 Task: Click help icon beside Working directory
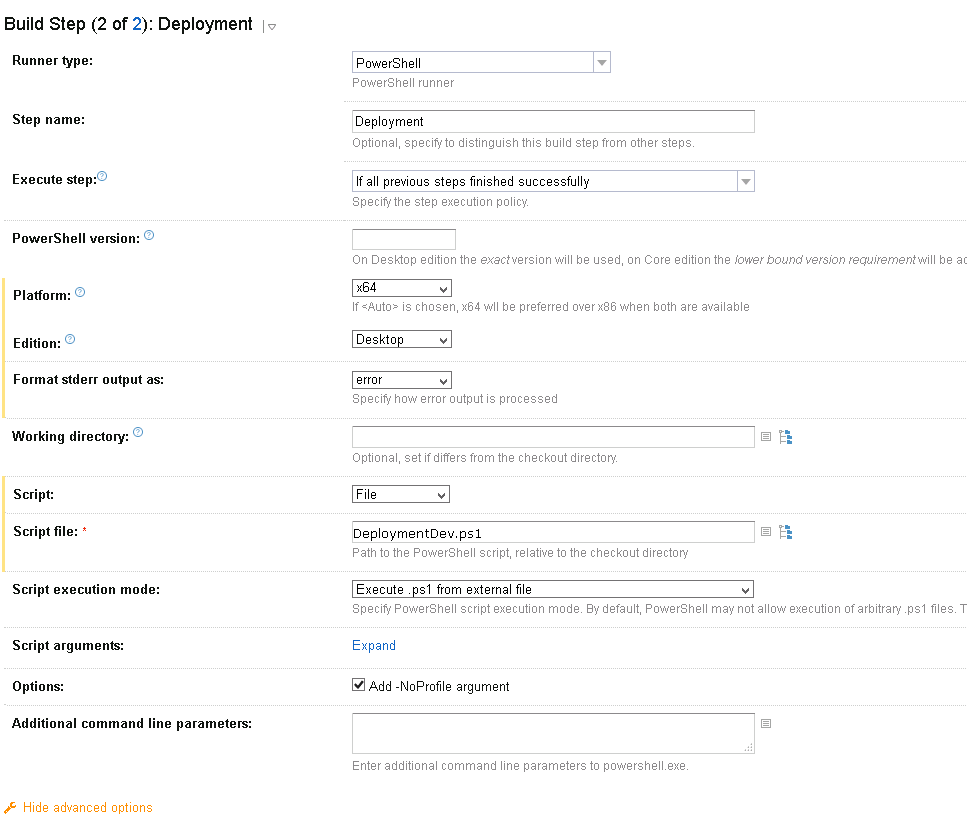point(138,433)
